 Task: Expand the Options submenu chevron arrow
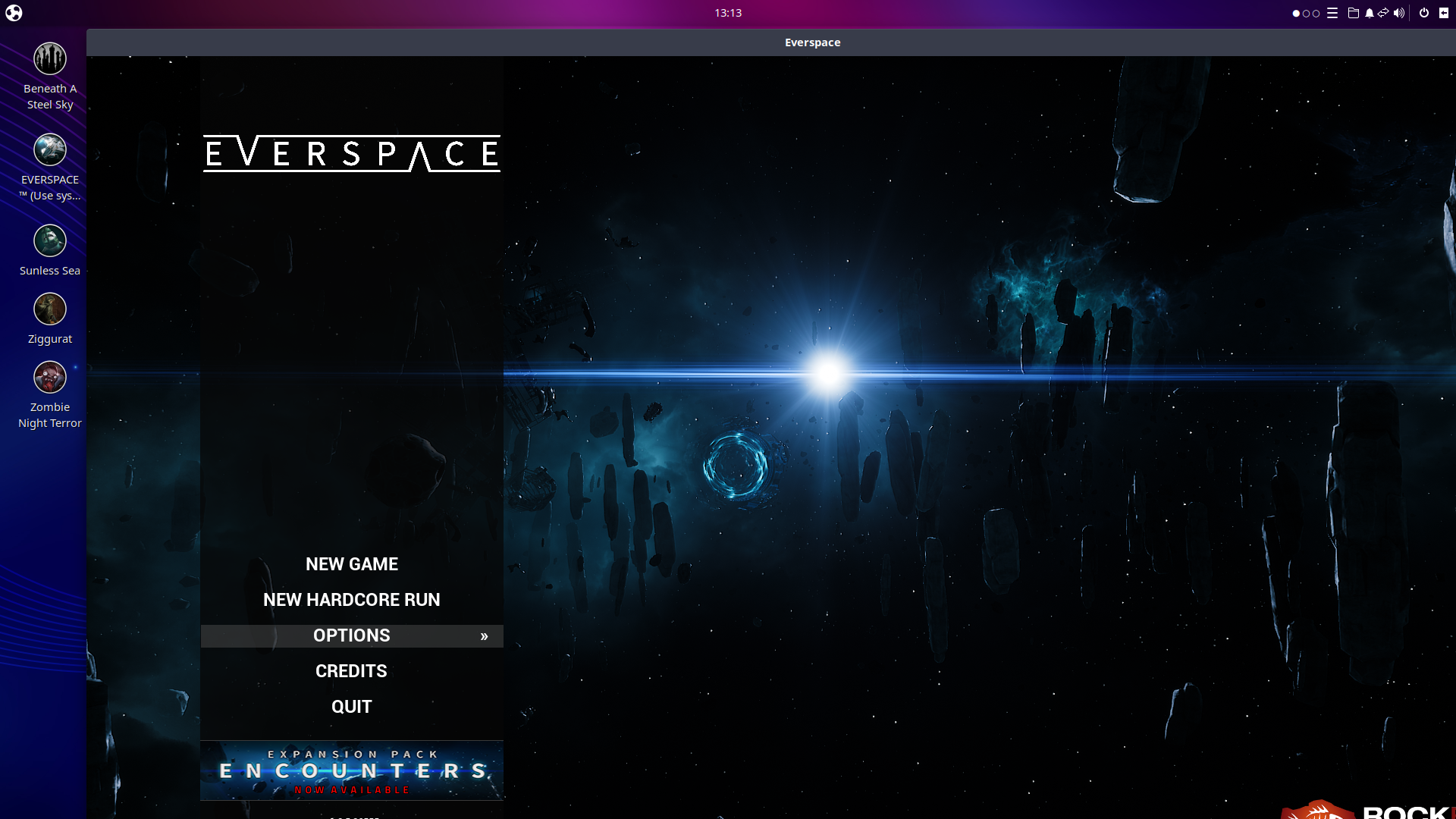point(484,636)
